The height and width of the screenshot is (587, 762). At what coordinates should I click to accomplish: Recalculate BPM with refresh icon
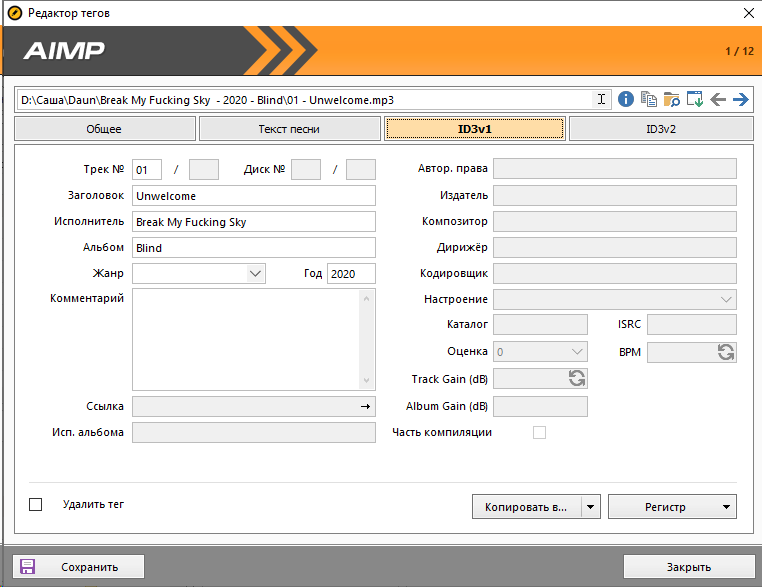[726, 352]
